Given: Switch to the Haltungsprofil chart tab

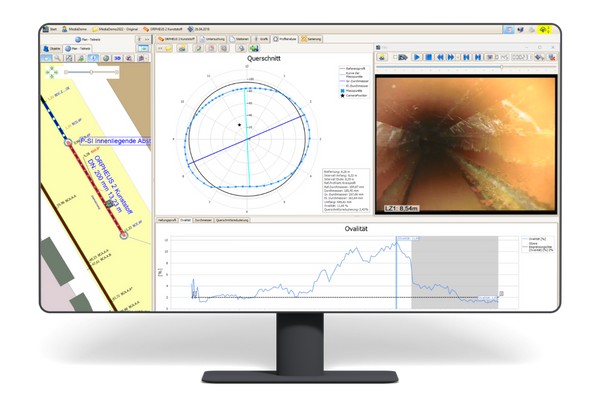Looking at the screenshot, I should coord(167,220).
